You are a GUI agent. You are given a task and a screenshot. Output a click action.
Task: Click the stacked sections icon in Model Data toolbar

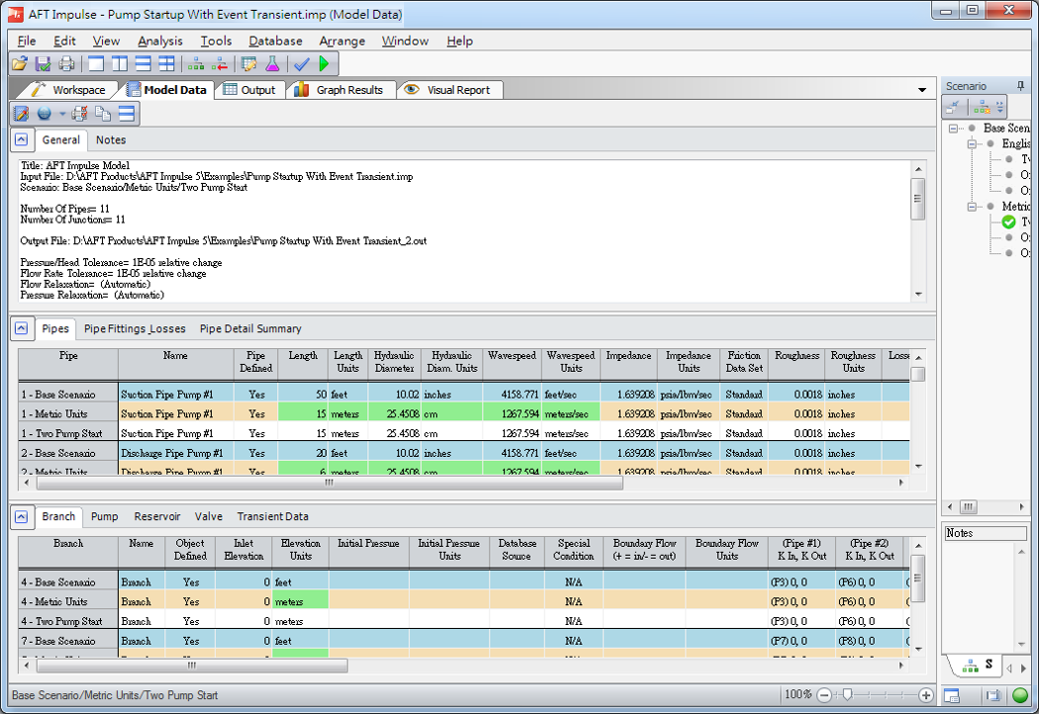pos(127,113)
